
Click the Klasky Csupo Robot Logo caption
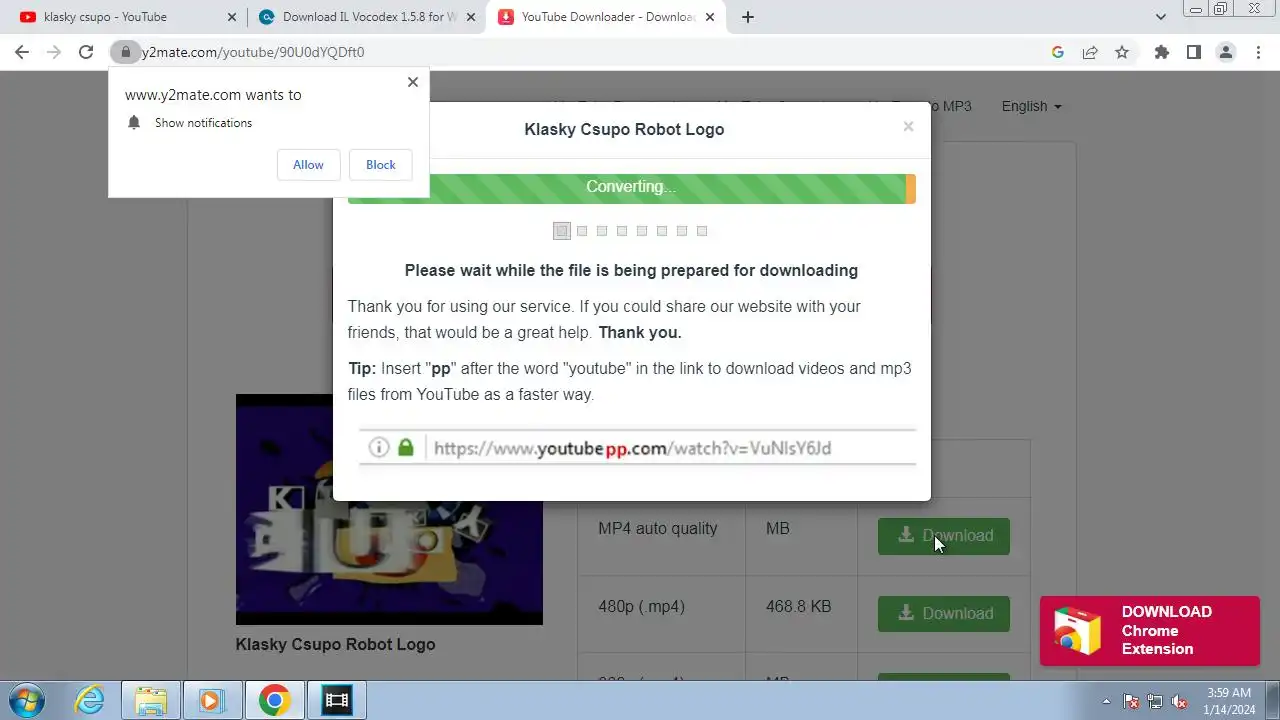click(335, 644)
